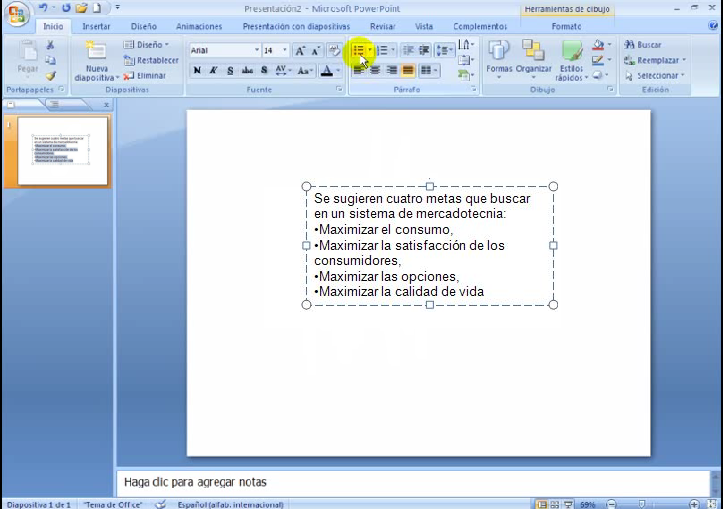The width and height of the screenshot is (723, 509).
Task: Toggle justified text alignment
Action: pos(409,70)
